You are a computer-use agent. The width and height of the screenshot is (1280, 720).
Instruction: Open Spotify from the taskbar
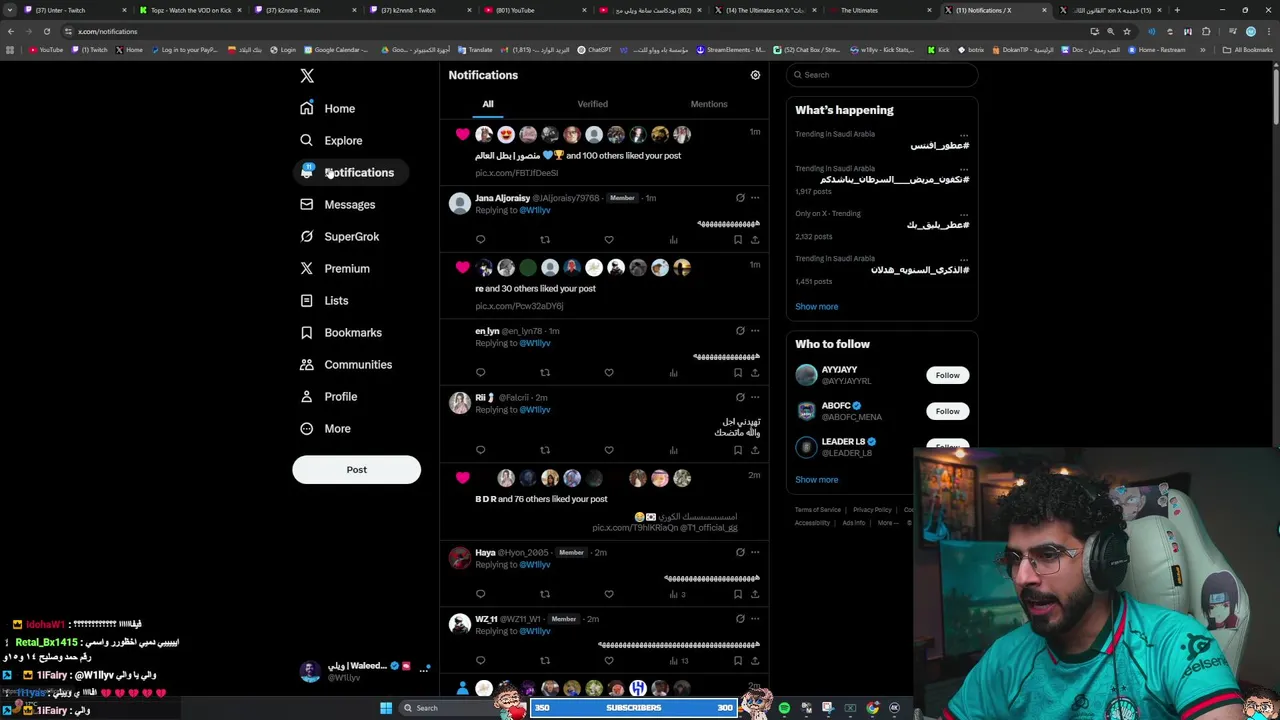[x=784, y=708]
